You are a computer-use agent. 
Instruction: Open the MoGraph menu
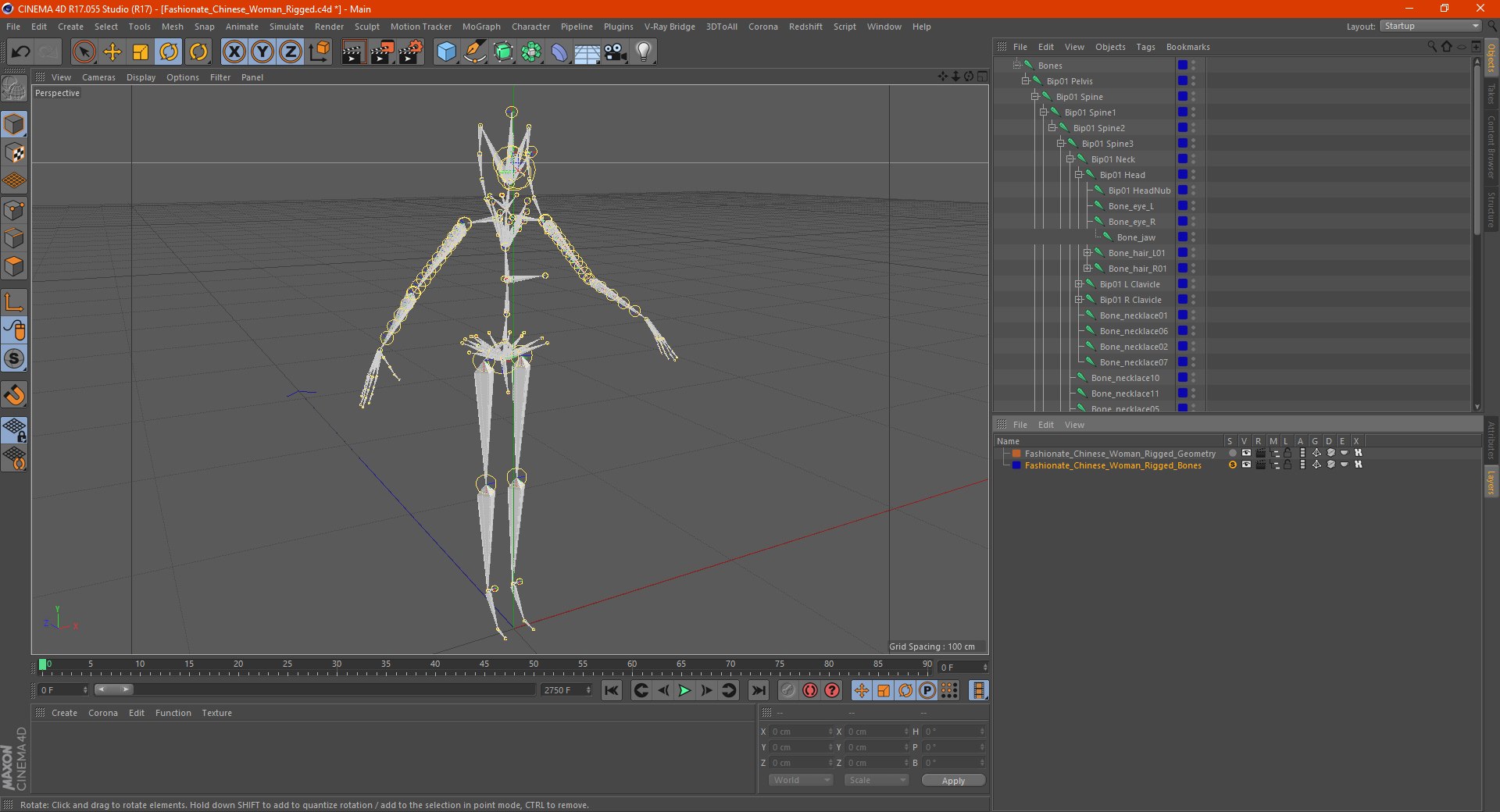(481, 27)
